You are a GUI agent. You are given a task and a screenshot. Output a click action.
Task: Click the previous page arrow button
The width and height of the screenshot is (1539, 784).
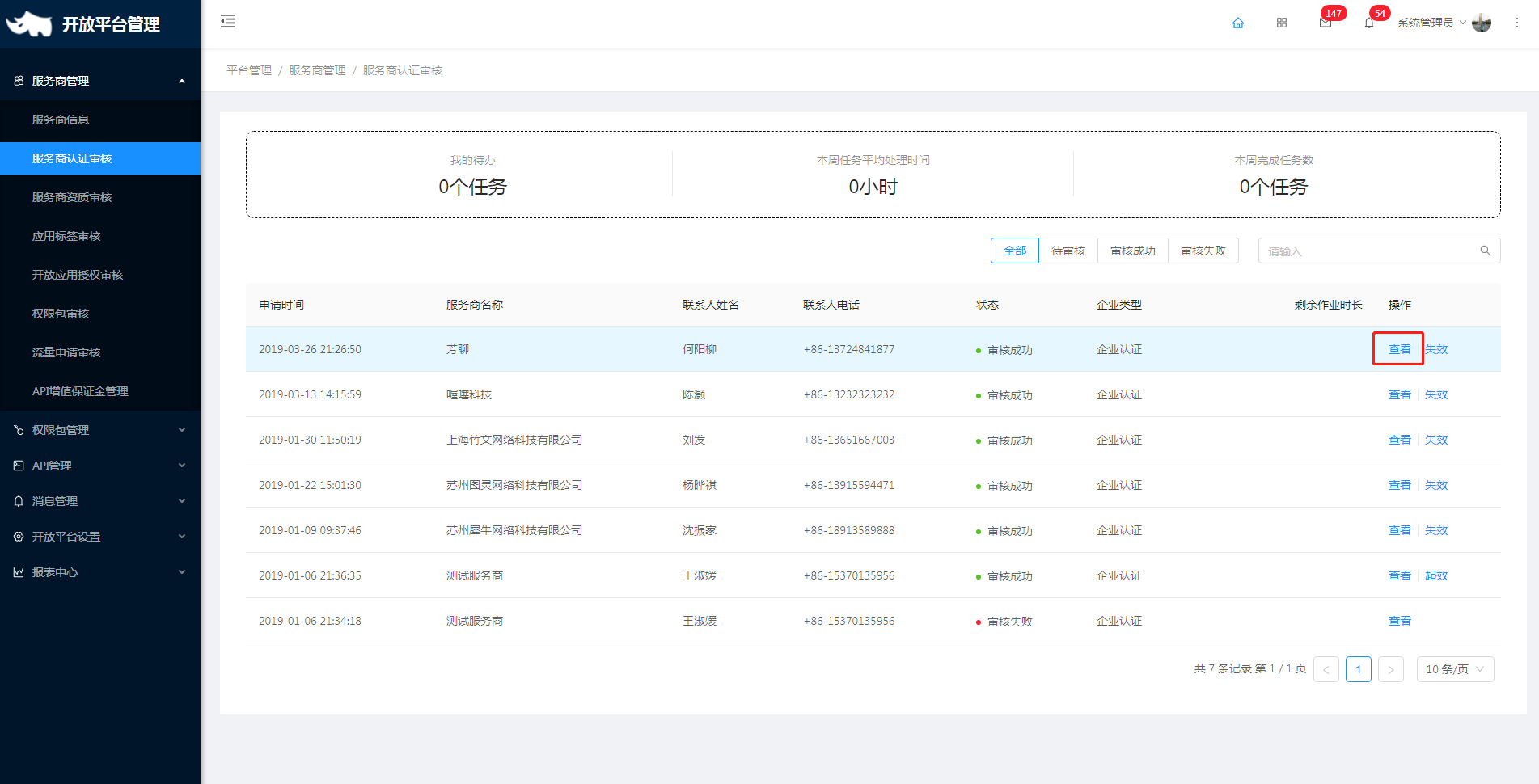point(1326,669)
